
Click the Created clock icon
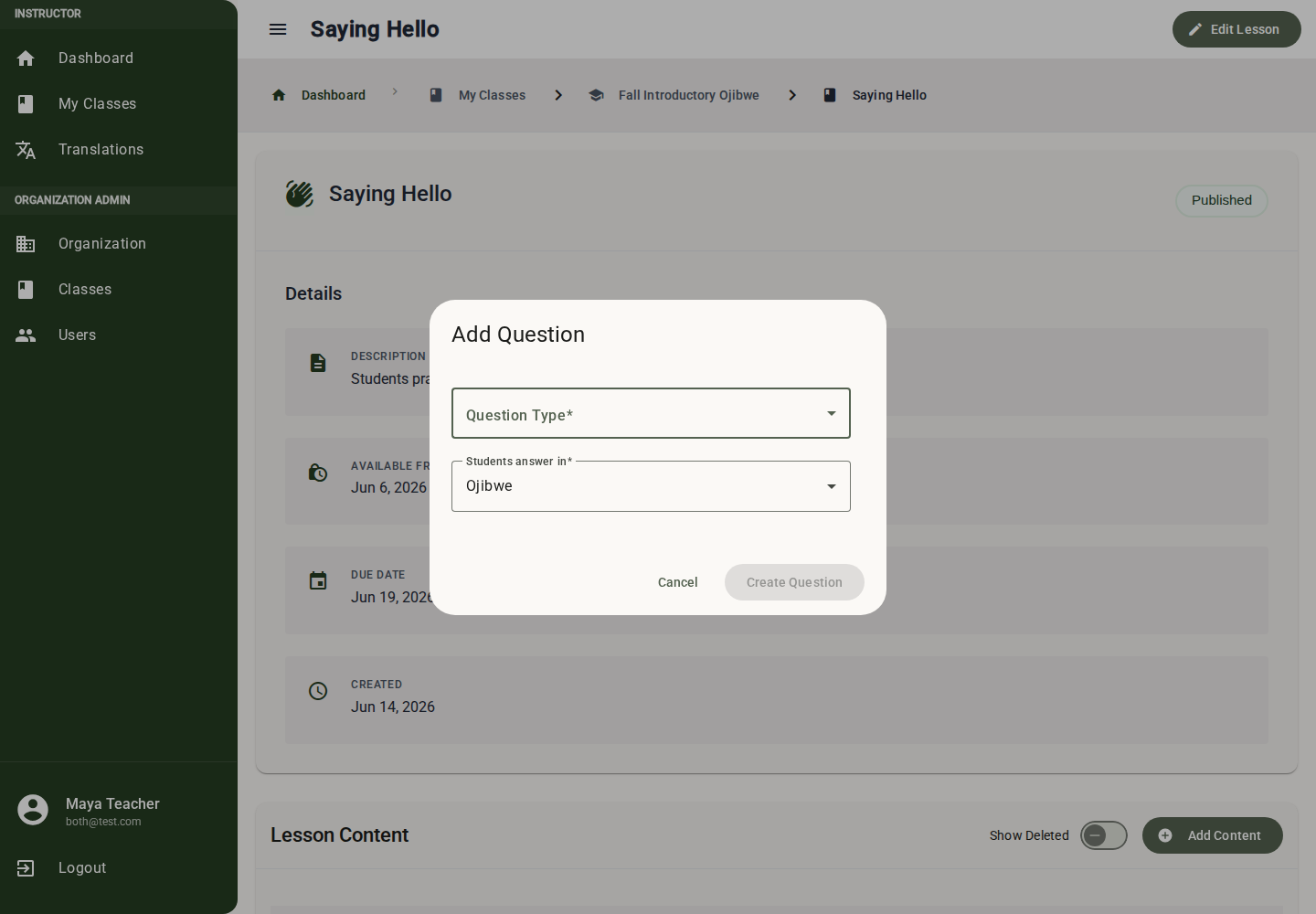tap(318, 691)
